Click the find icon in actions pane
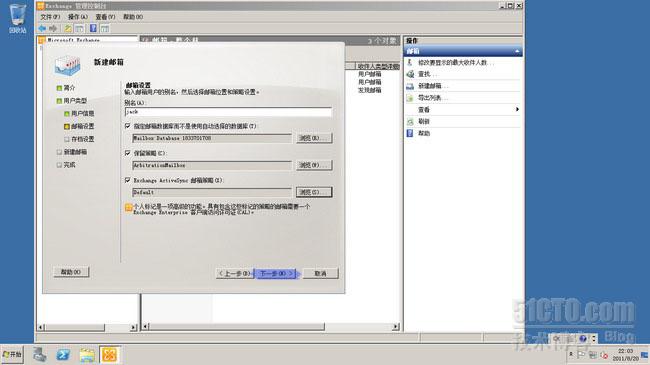The image size is (650, 365). pyautogui.click(x=410, y=74)
